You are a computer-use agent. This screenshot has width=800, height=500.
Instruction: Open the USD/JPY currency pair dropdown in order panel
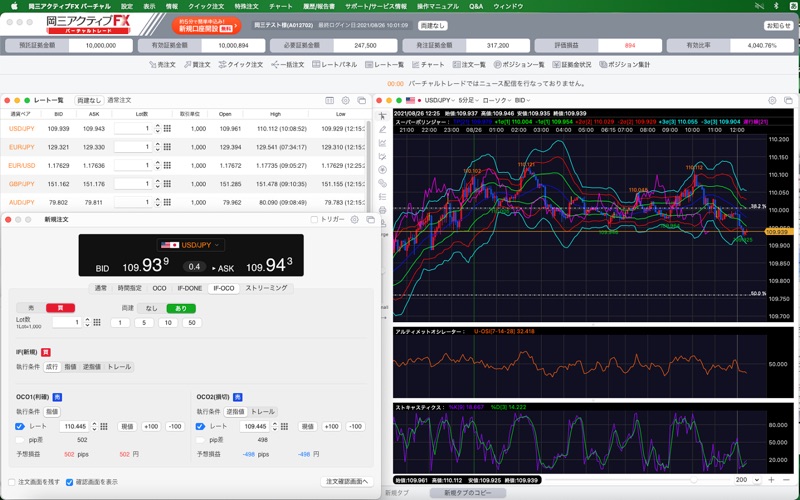click(x=190, y=245)
